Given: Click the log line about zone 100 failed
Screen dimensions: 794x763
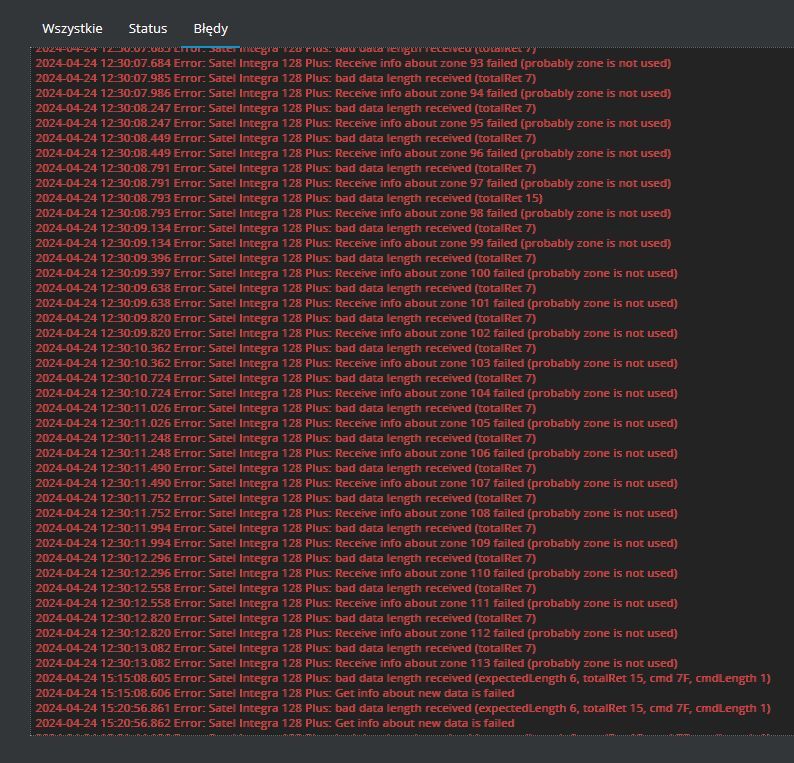Looking at the screenshot, I should (x=356, y=273).
